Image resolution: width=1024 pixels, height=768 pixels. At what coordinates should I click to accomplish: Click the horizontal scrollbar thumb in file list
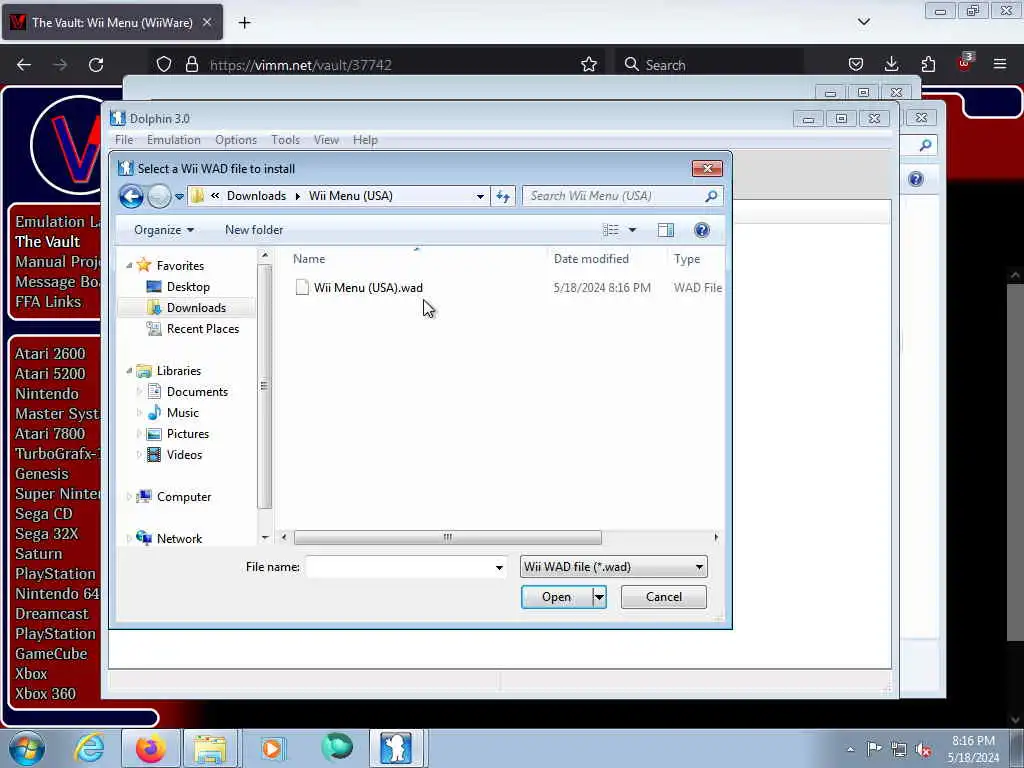pyautogui.click(x=447, y=537)
